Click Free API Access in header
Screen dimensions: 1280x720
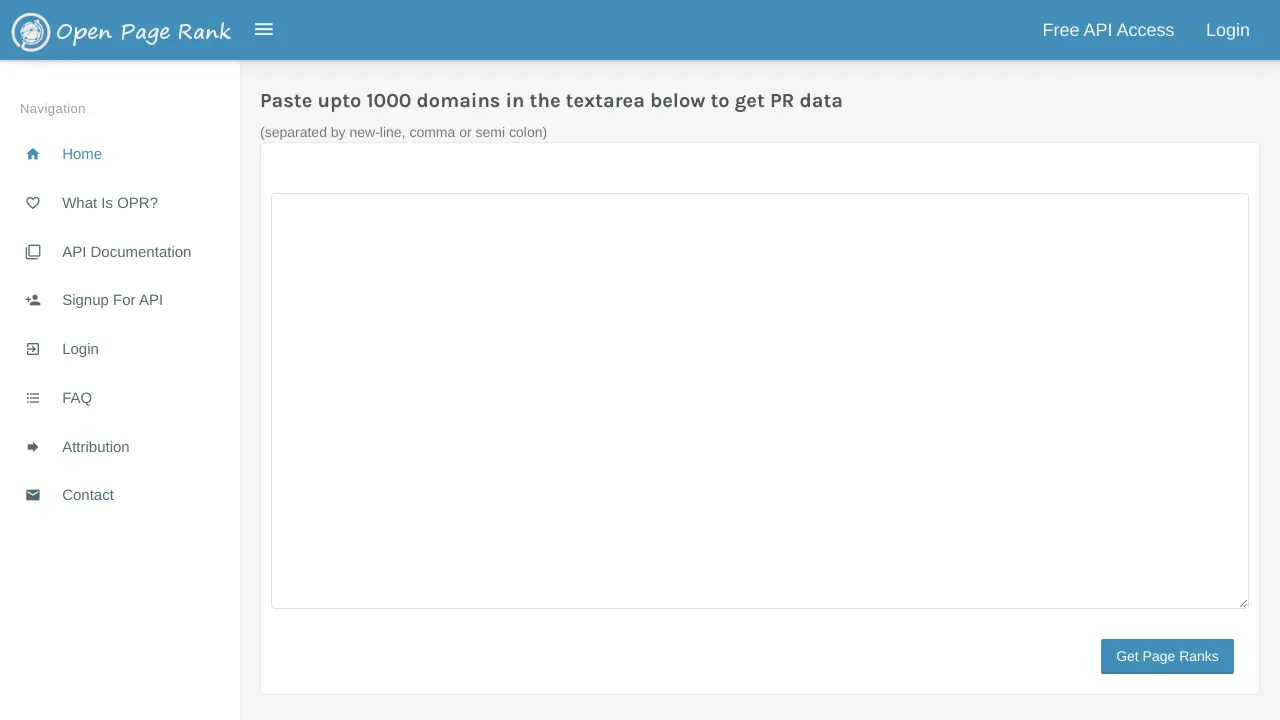pyautogui.click(x=1108, y=30)
